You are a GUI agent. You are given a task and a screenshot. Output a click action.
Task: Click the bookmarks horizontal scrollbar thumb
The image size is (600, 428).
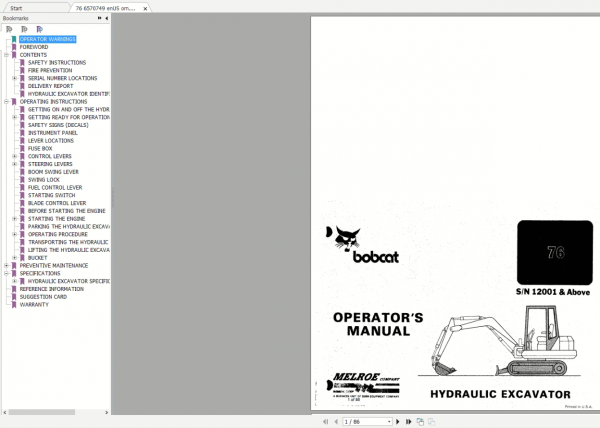[x=42, y=412]
